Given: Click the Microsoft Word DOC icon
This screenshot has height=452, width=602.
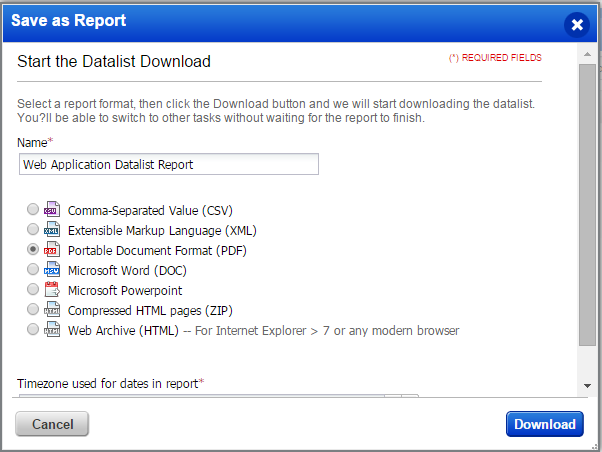Looking at the screenshot, I should (x=52, y=269).
